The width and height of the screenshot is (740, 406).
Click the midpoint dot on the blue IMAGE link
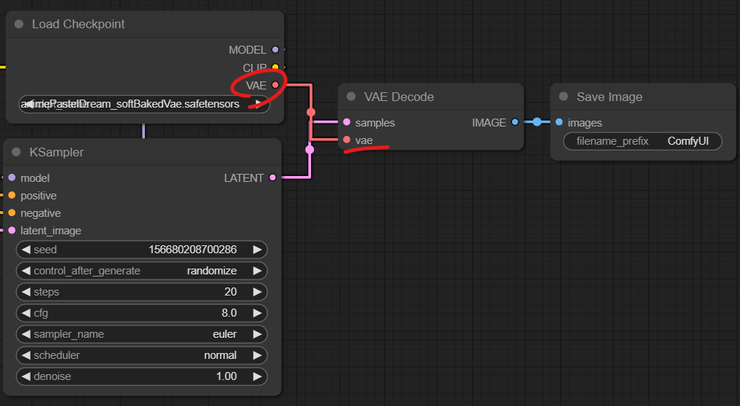click(x=537, y=122)
